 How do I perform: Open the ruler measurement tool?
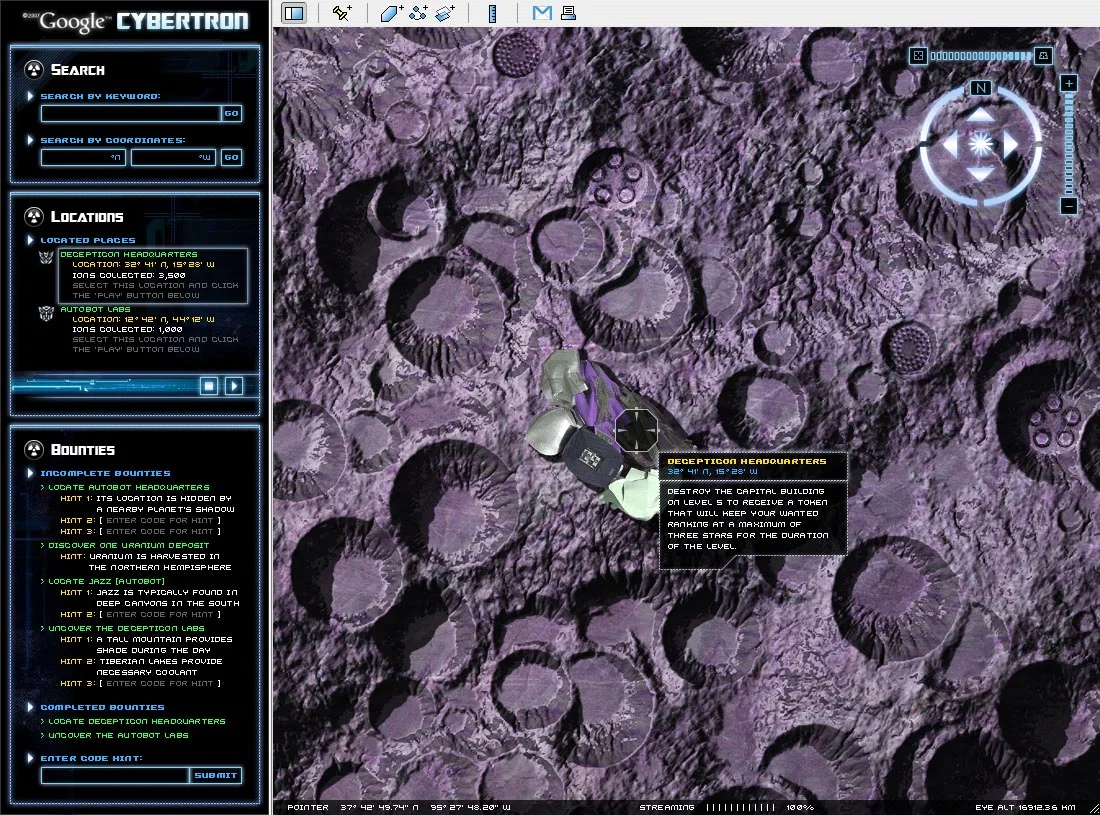[492, 13]
